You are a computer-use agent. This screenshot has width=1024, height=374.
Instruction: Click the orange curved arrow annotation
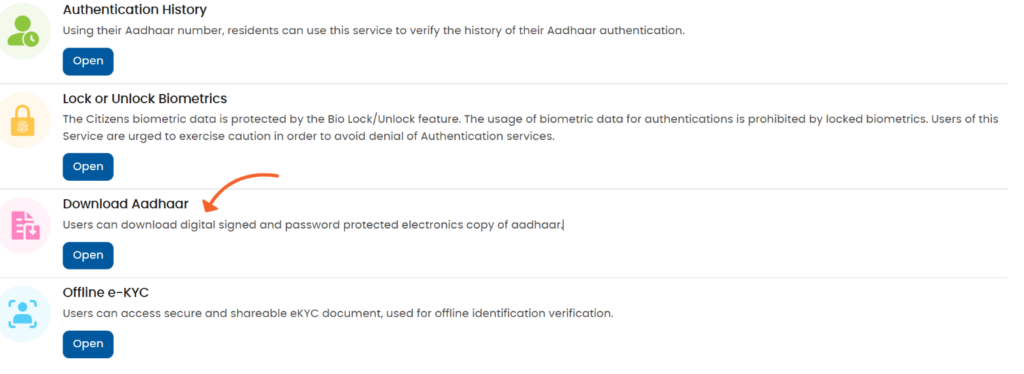pyautogui.click(x=240, y=192)
